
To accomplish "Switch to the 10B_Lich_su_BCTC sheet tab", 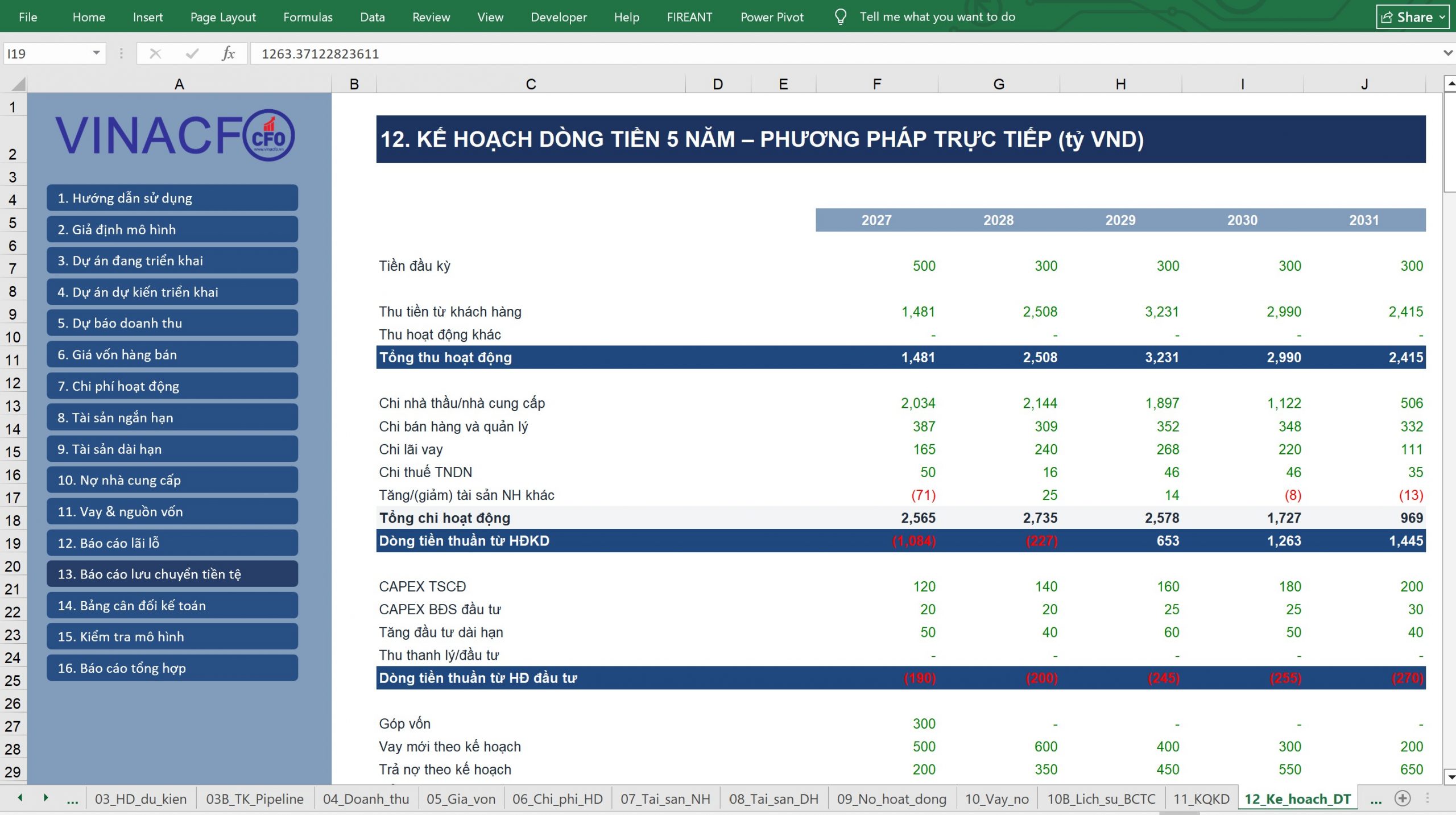I will tap(1101, 799).
